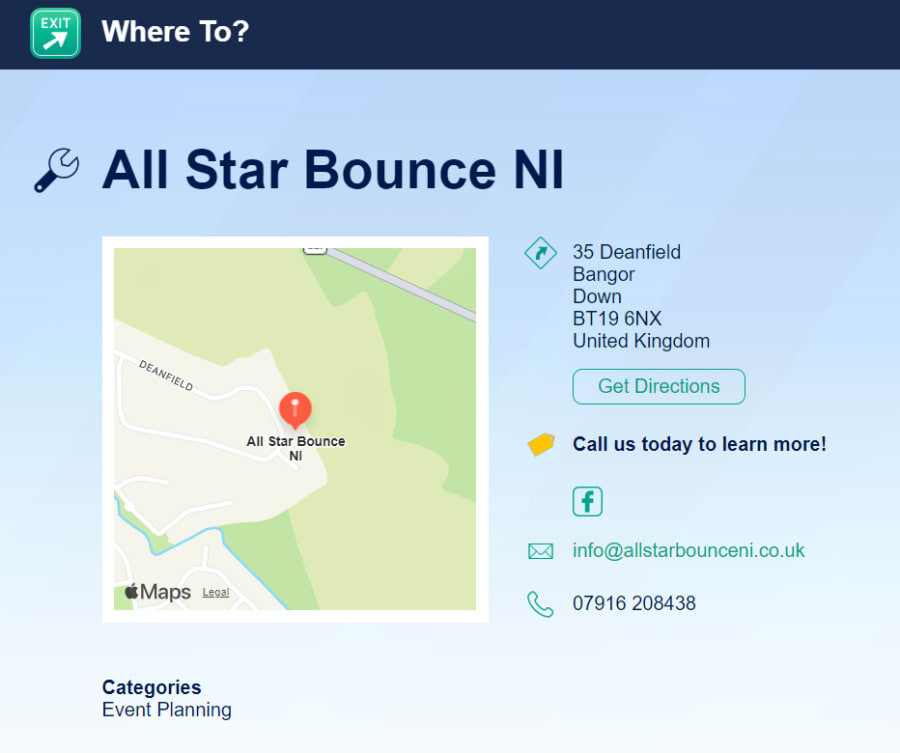Screen dimensions: 900x753
Task: Click the Deanfield street label on map
Action: point(166,375)
